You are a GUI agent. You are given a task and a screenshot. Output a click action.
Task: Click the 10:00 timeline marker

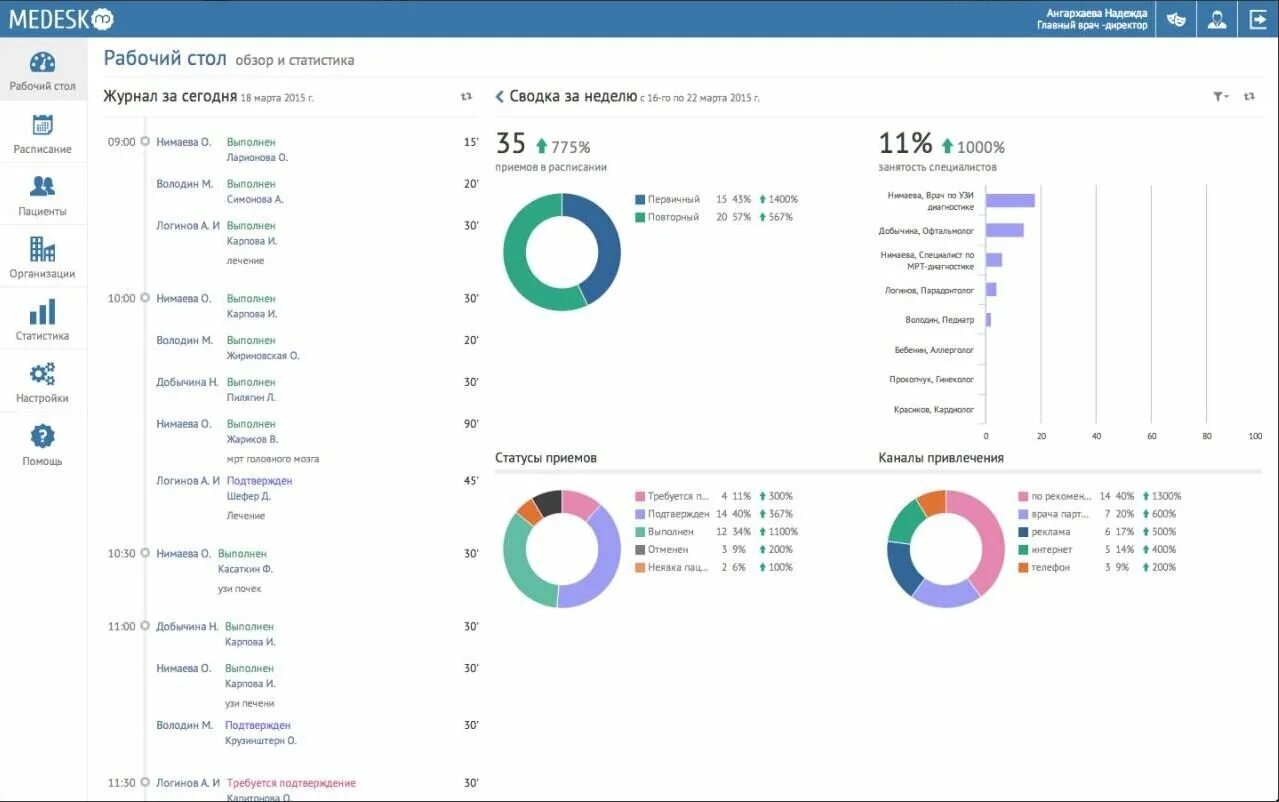pos(145,298)
